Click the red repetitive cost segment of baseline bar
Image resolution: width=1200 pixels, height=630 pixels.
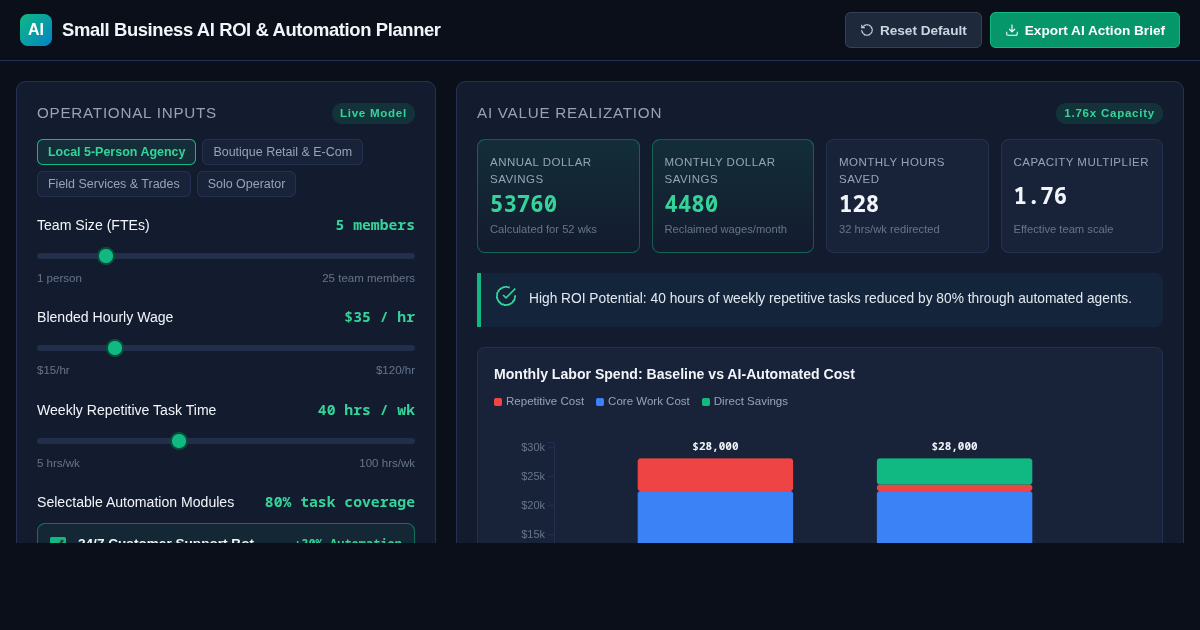click(x=715, y=474)
